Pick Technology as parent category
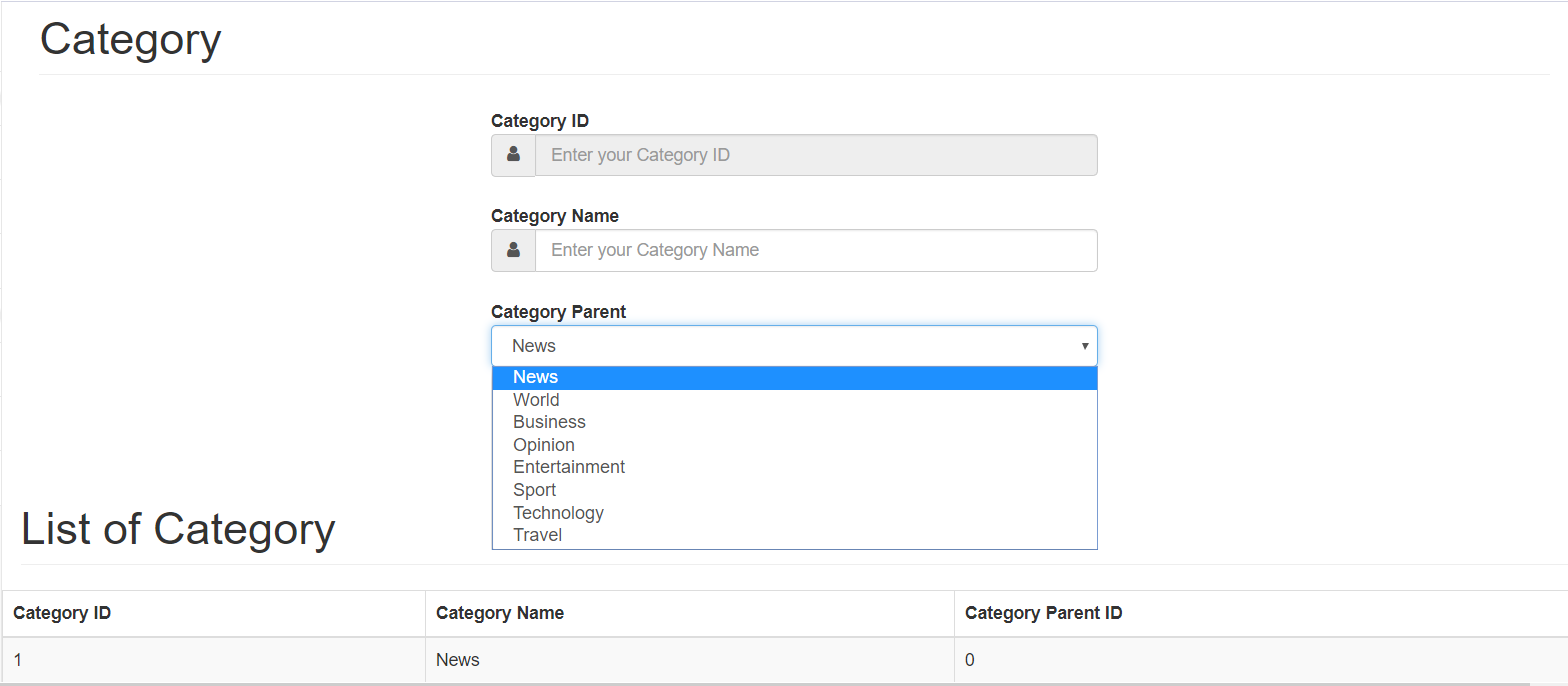The image size is (1568, 686). coord(559,513)
